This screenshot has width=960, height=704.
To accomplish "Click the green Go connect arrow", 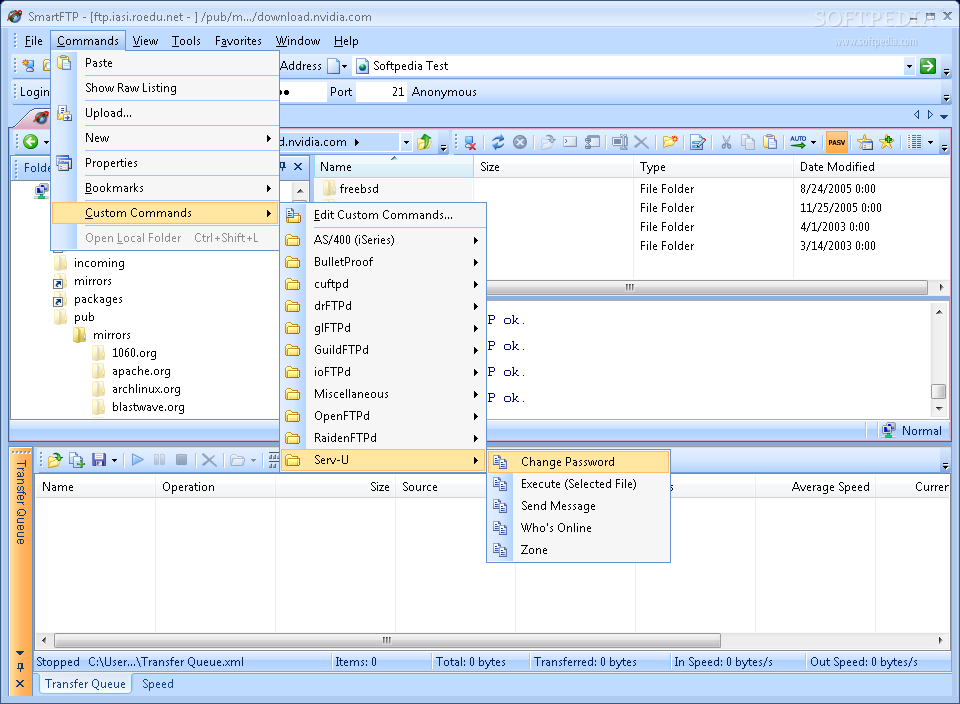I will tap(928, 66).
